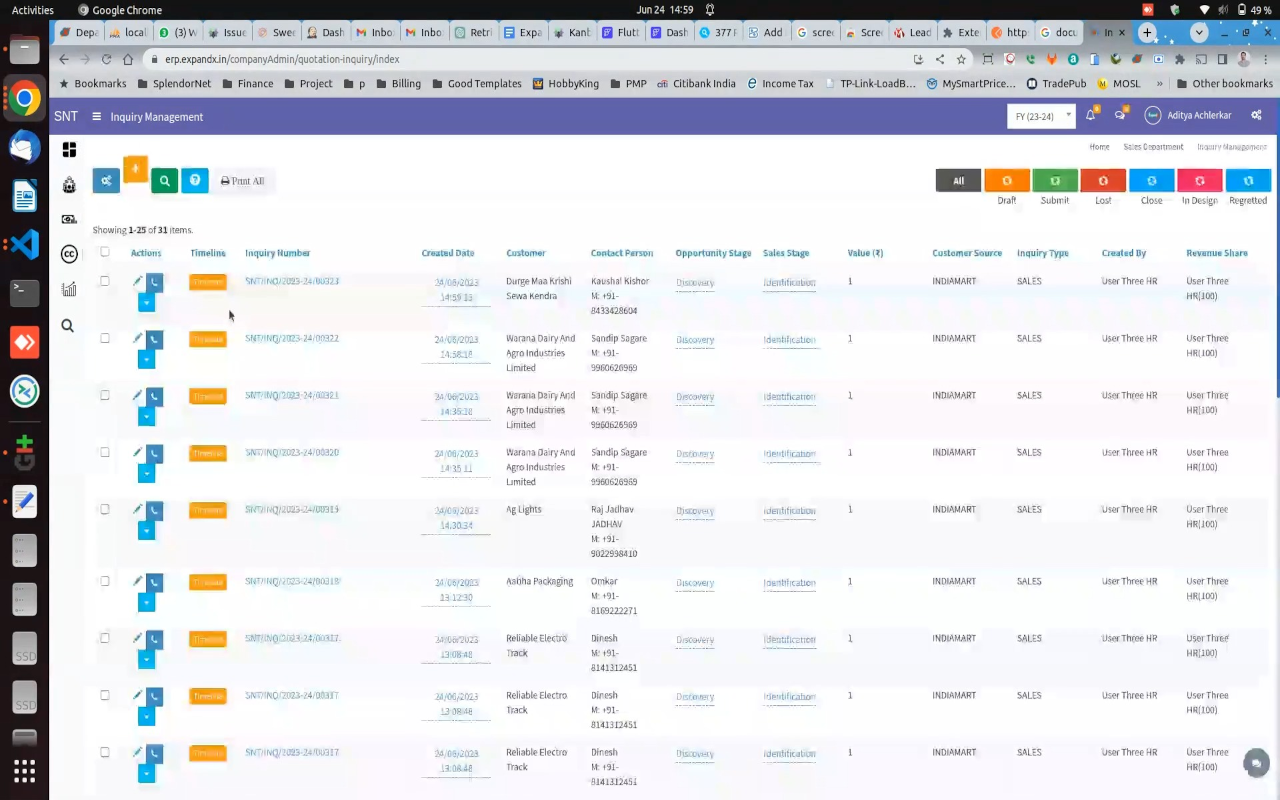Click the phone call icon for inquiry 00323
This screenshot has width=1280, height=800.
(154, 283)
